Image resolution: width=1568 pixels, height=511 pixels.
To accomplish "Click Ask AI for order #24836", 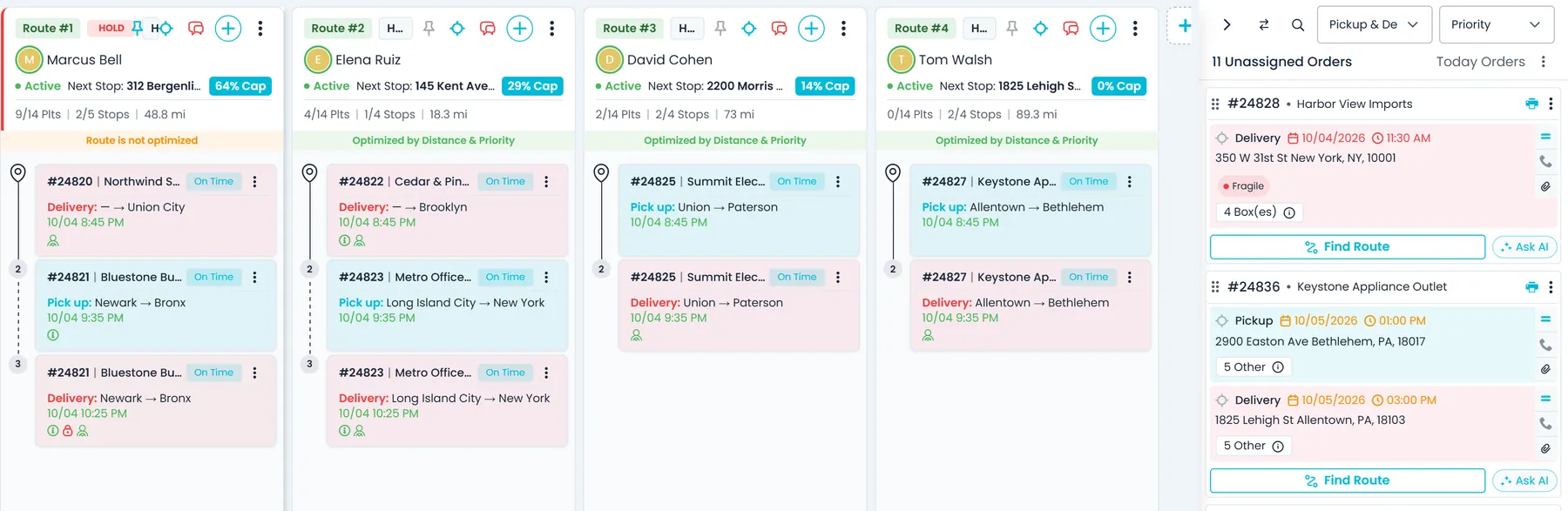I will 1524,481.
